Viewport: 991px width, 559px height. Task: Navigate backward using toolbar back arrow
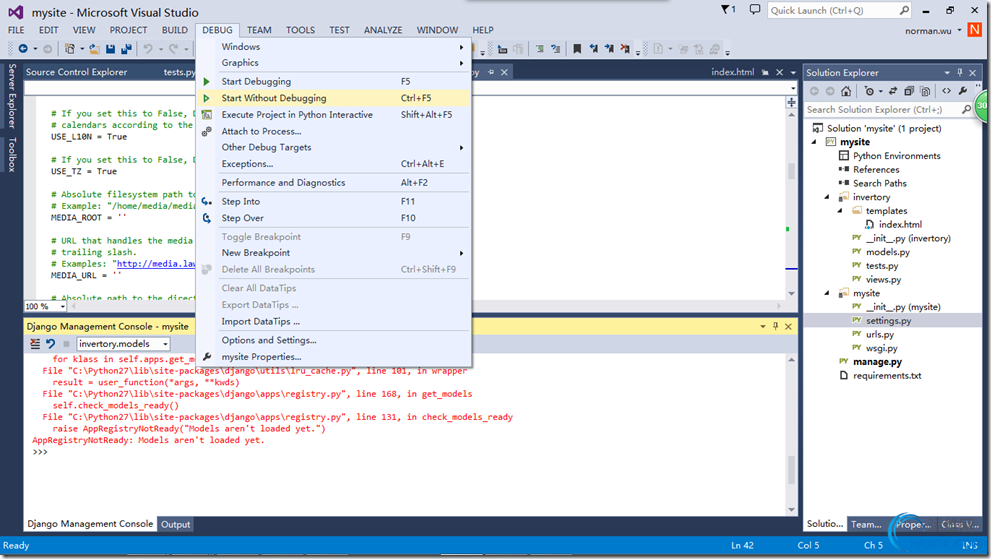(x=23, y=49)
